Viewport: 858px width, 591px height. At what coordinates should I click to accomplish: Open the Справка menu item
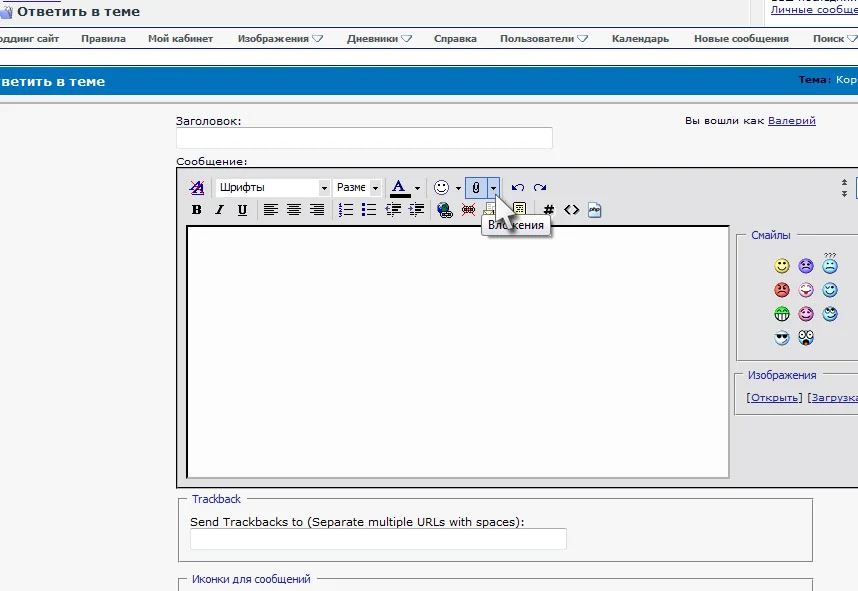(455, 39)
